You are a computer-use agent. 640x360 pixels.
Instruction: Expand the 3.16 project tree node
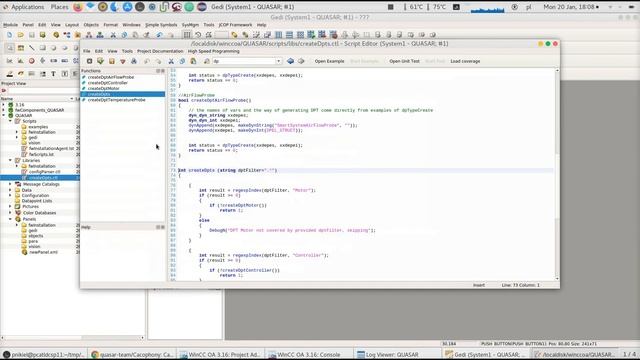pyautogui.click(x=4, y=105)
